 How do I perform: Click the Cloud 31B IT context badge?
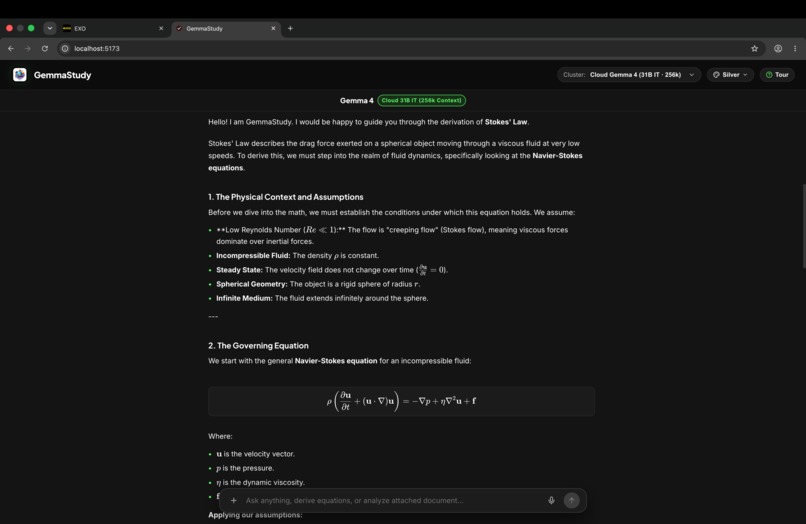coord(422,100)
